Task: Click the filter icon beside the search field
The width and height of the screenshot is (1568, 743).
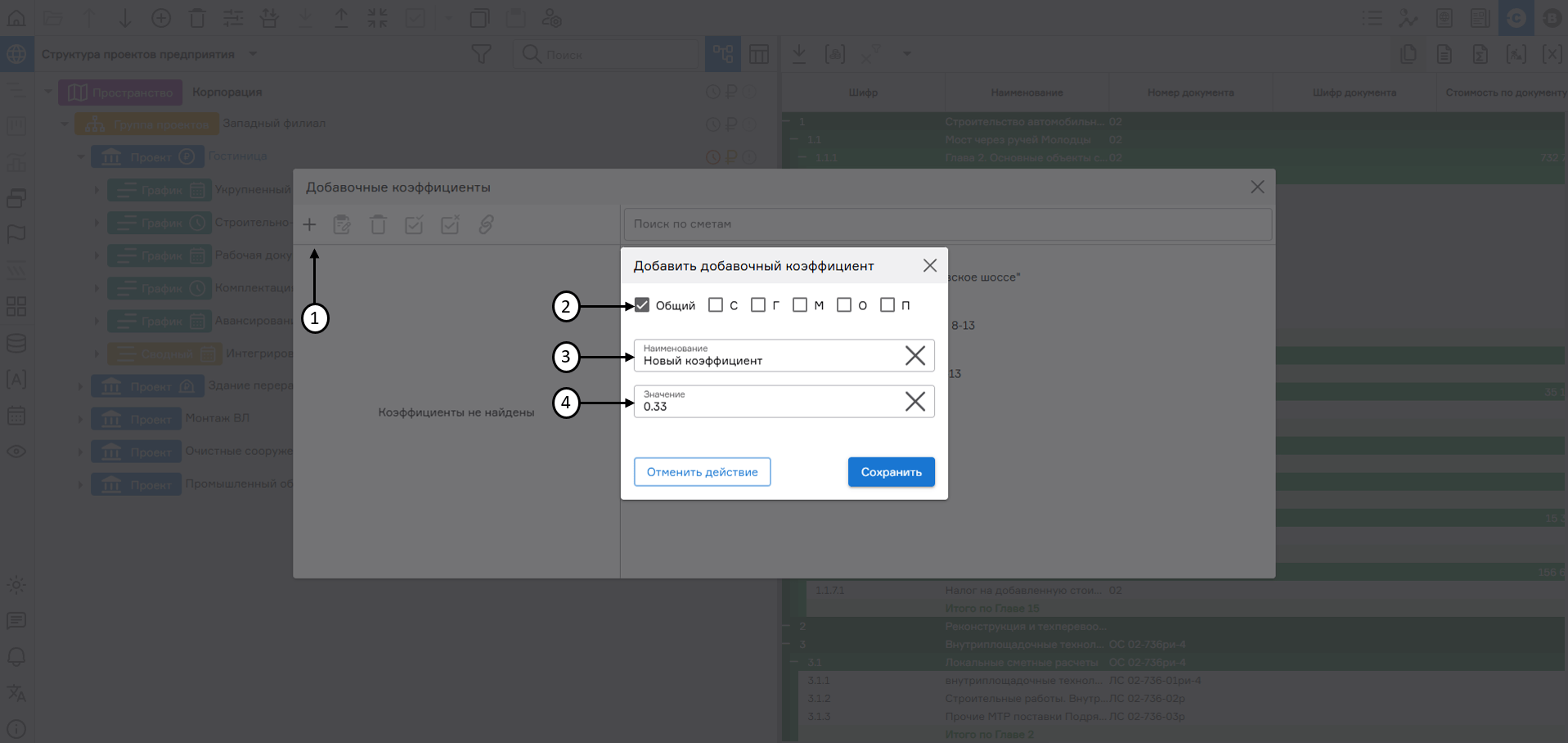Action: [481, 53]
